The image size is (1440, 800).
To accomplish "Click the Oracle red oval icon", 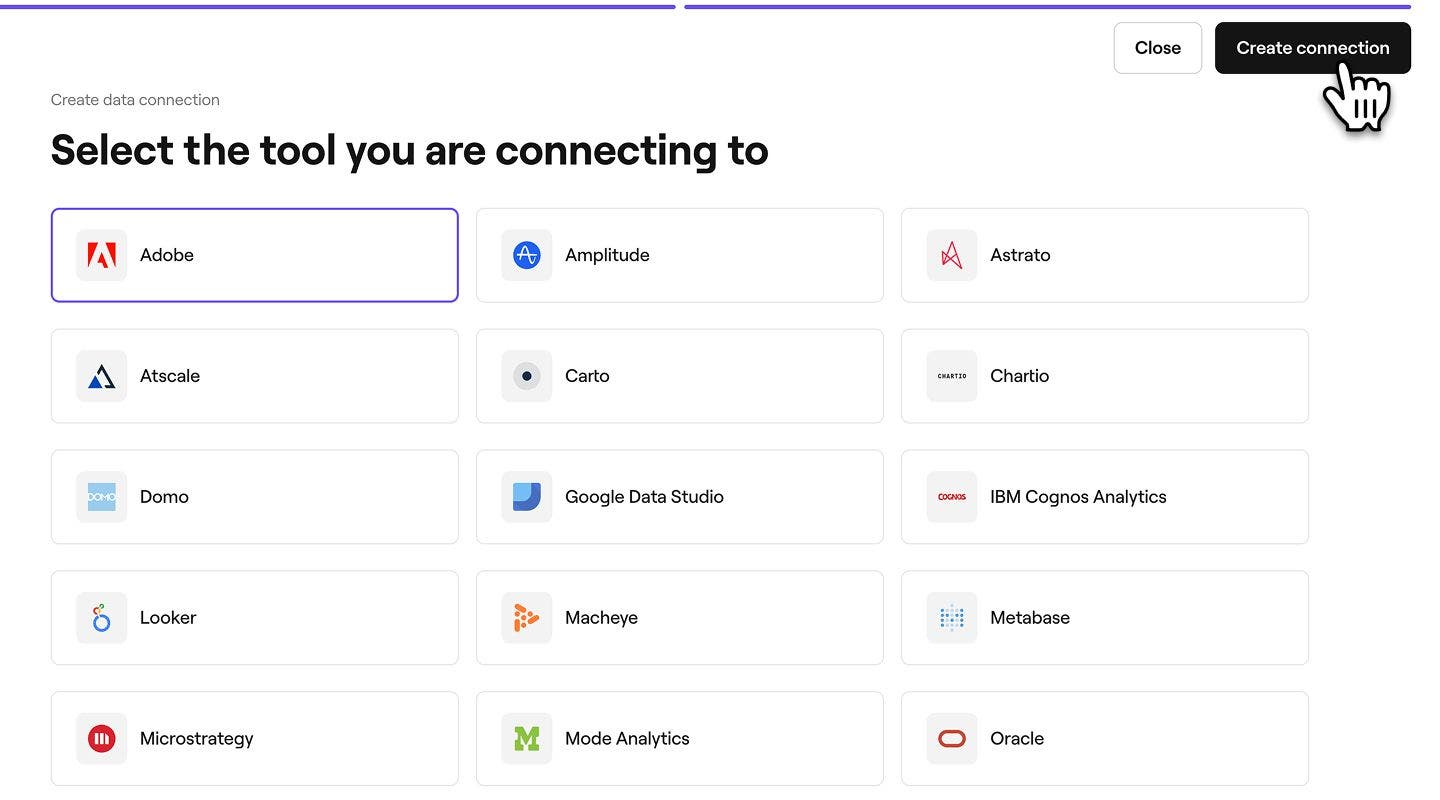I will click(951, 739).
